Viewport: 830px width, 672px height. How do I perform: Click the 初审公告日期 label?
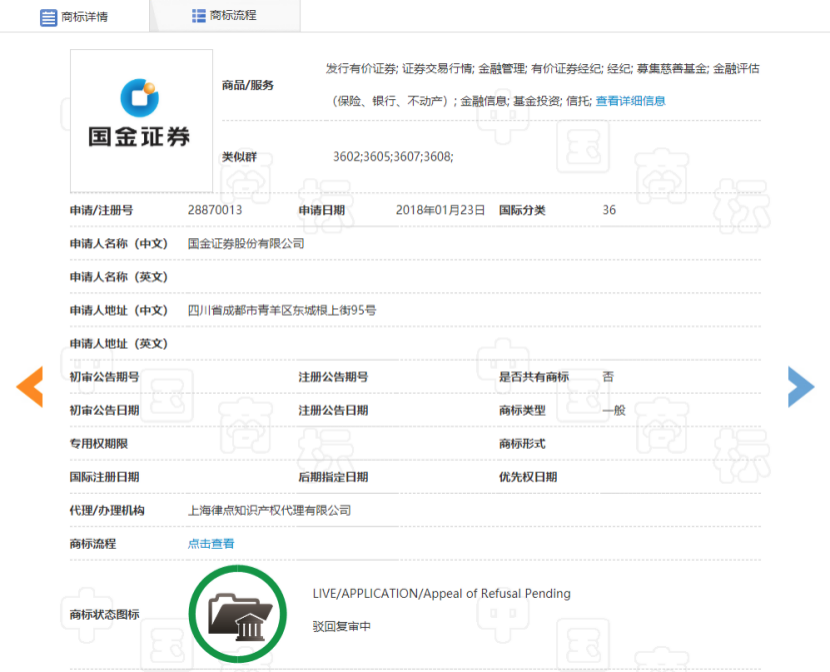click(x=104, y=410)
